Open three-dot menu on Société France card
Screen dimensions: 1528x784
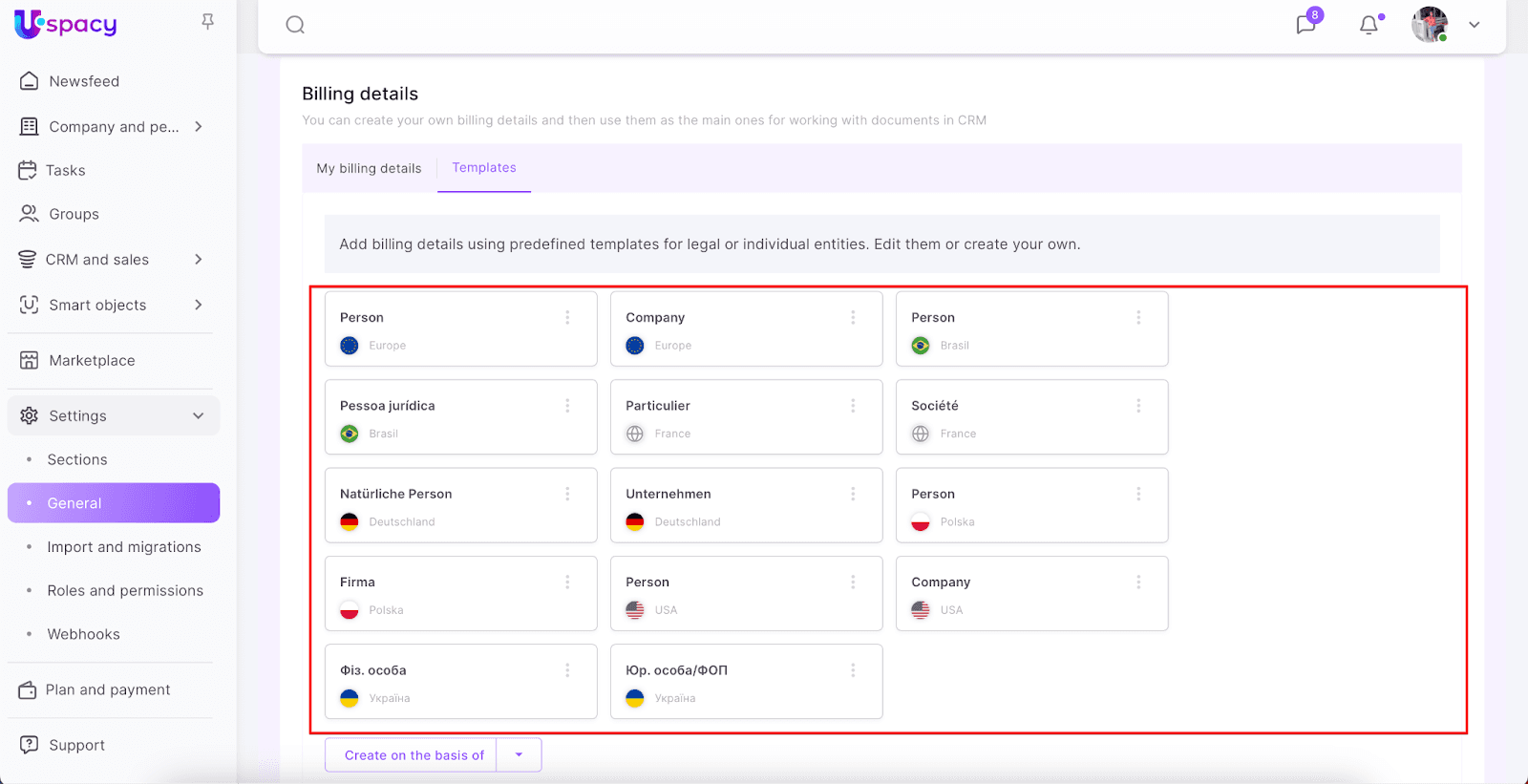pos(1138,406)
